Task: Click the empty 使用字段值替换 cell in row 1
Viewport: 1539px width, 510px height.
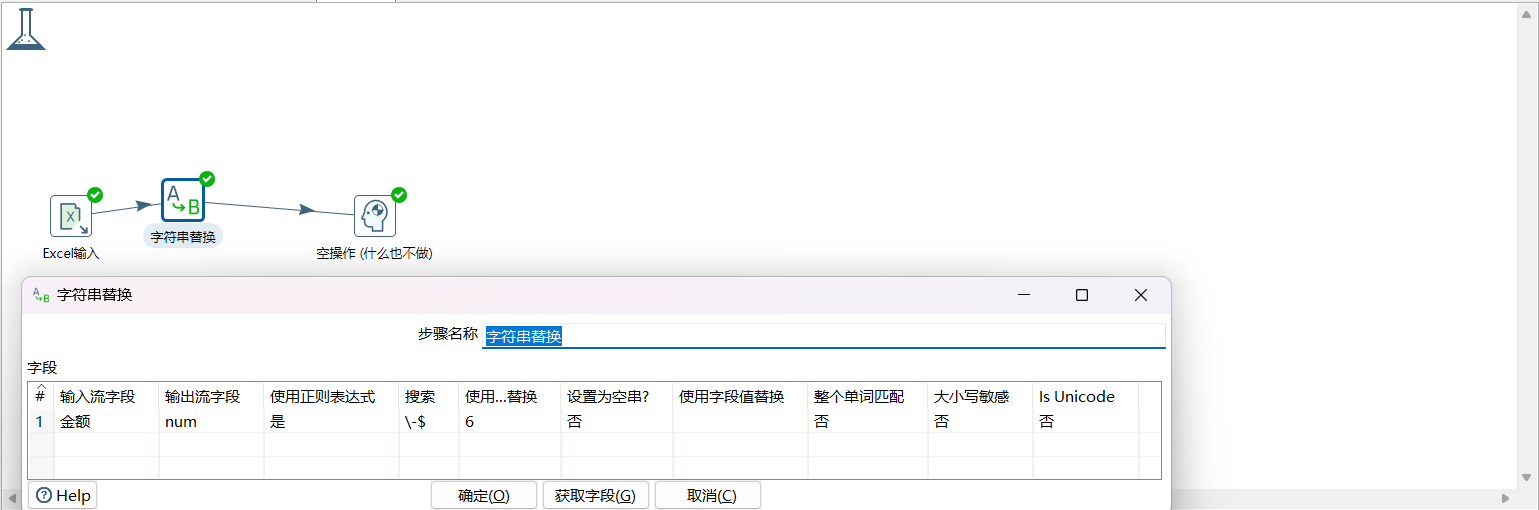Action: coord(741,421)
